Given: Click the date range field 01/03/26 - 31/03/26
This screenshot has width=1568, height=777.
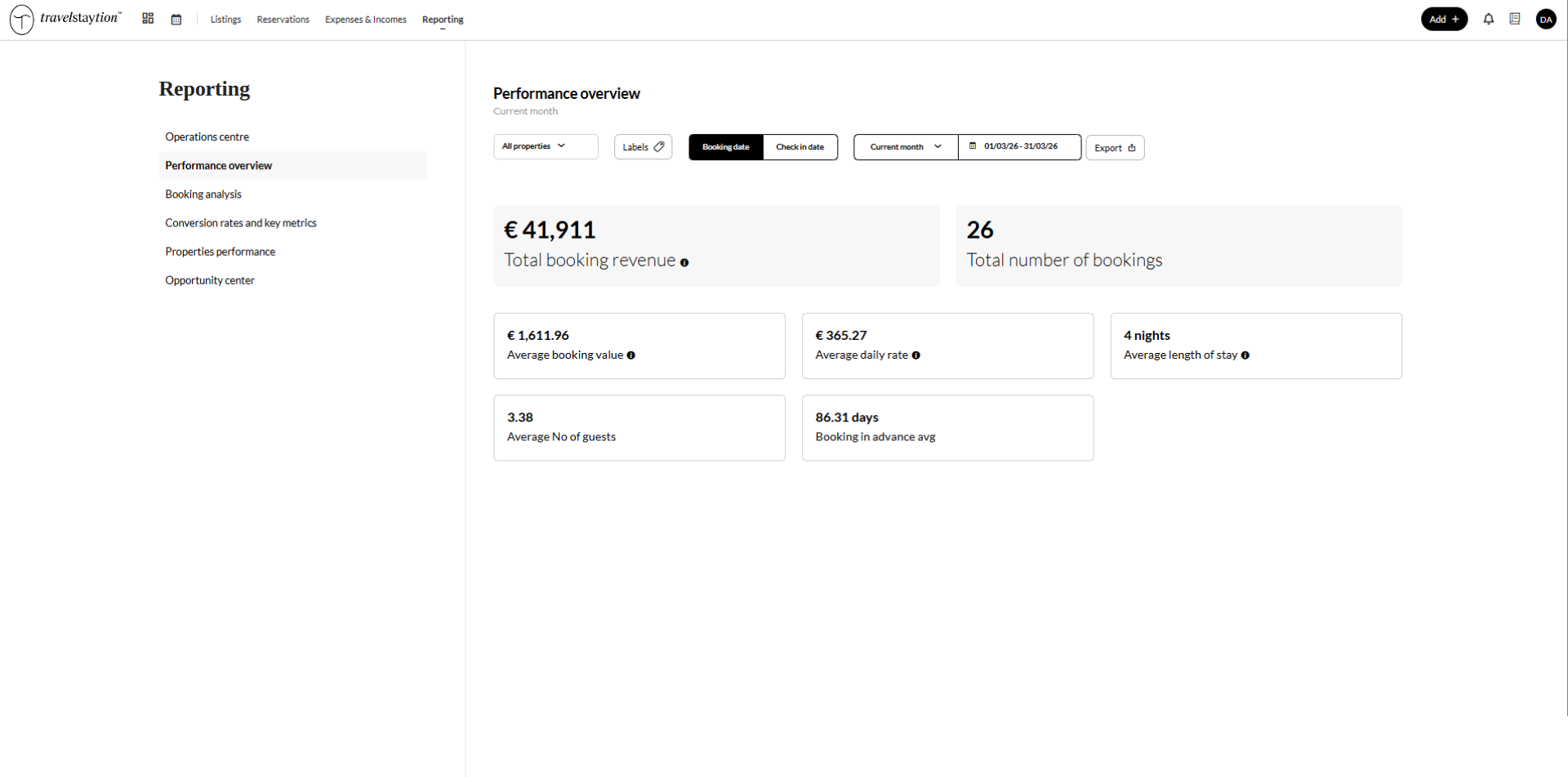Looking at the screenshot, I should (1019, 147).
